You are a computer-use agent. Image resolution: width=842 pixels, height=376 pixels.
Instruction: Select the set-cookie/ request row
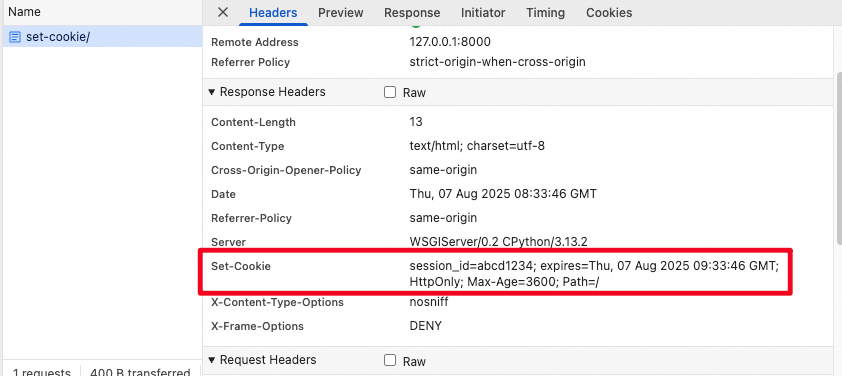tap(102, 38)
